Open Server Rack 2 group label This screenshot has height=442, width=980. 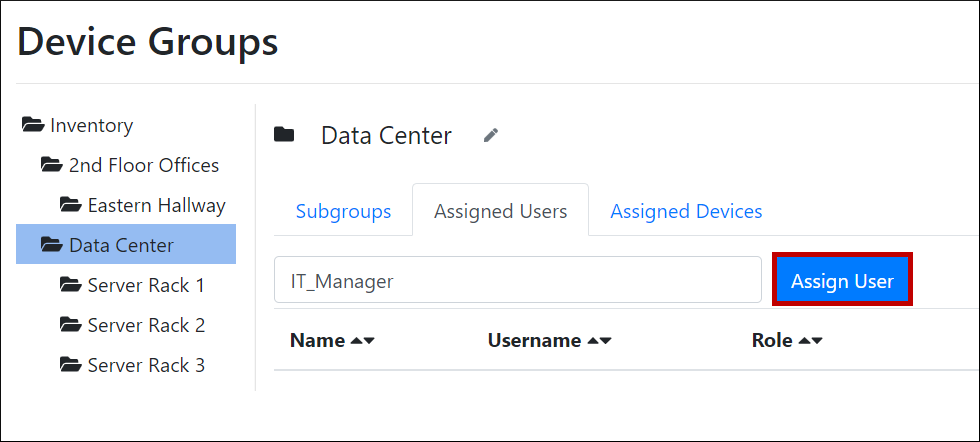pos(146,325)
